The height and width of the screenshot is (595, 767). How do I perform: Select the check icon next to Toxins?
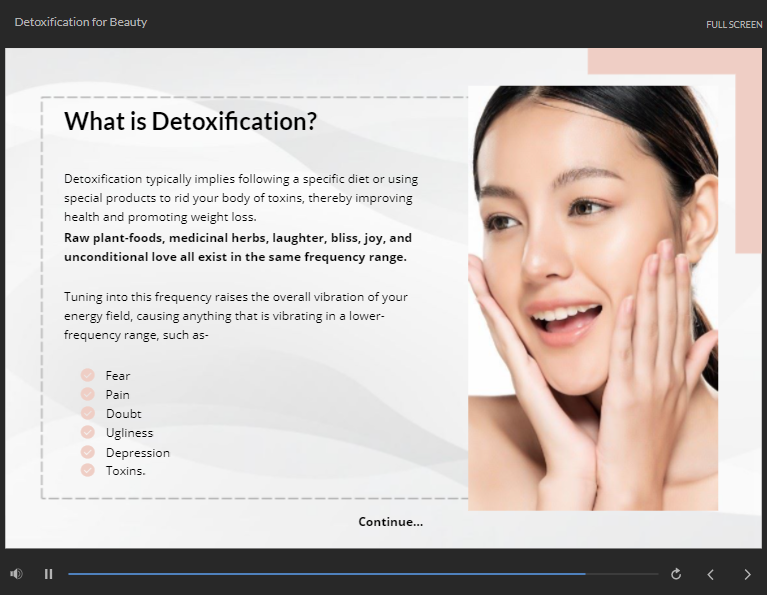point(87,470)
